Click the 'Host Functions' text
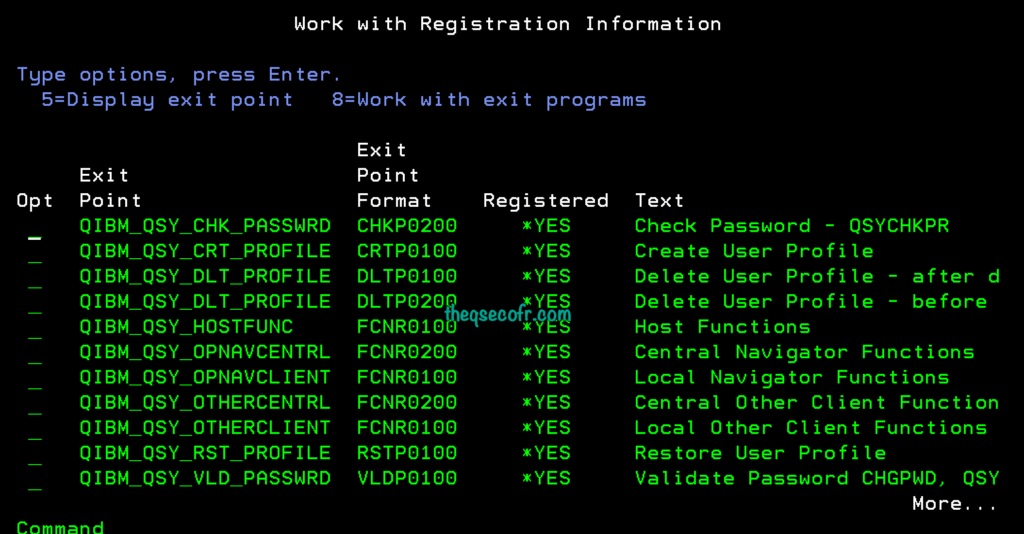 click(x=722, y=327)
